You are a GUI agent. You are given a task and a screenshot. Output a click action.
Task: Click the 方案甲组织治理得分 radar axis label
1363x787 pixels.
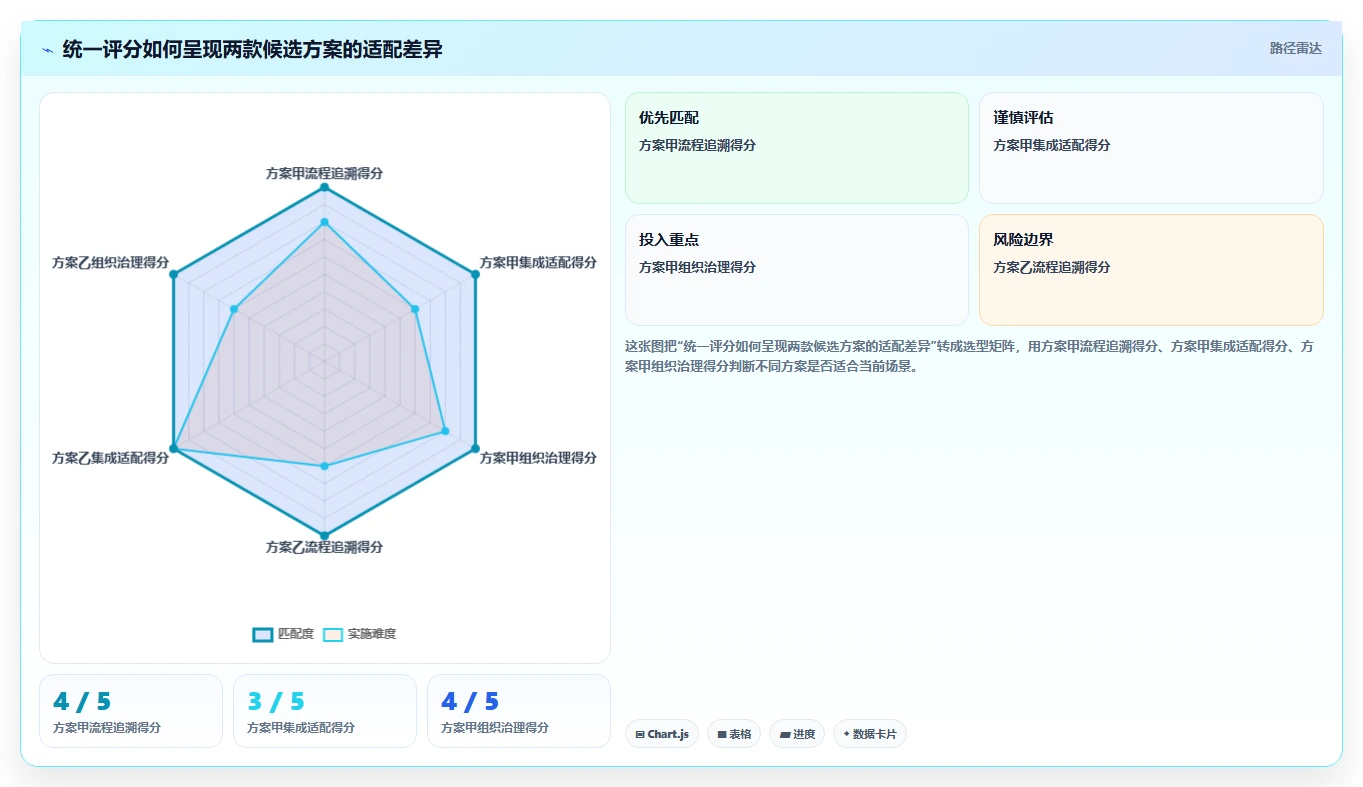(538, 458)
